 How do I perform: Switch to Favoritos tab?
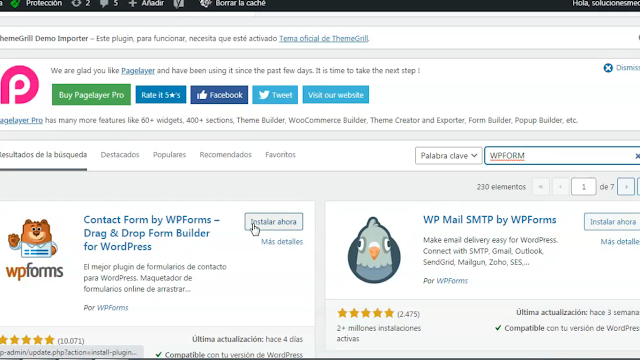[280, 155]
